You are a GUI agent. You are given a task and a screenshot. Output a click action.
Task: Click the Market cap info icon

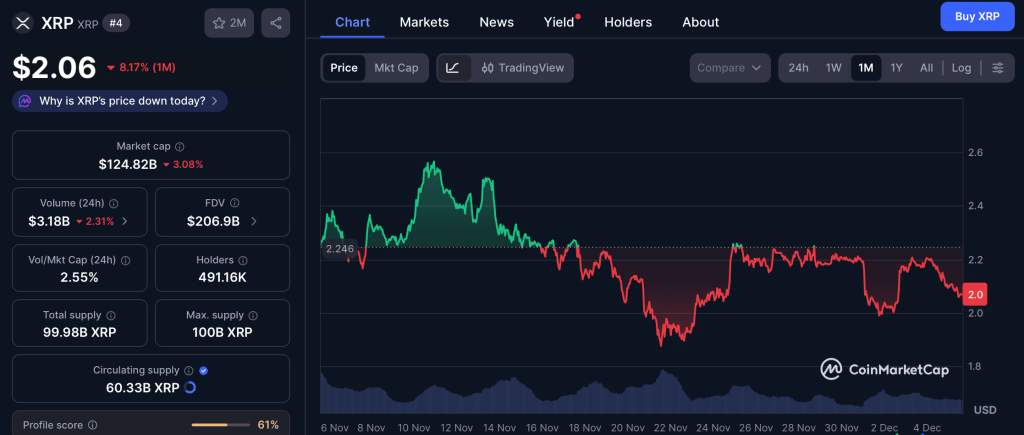(180, 147)
